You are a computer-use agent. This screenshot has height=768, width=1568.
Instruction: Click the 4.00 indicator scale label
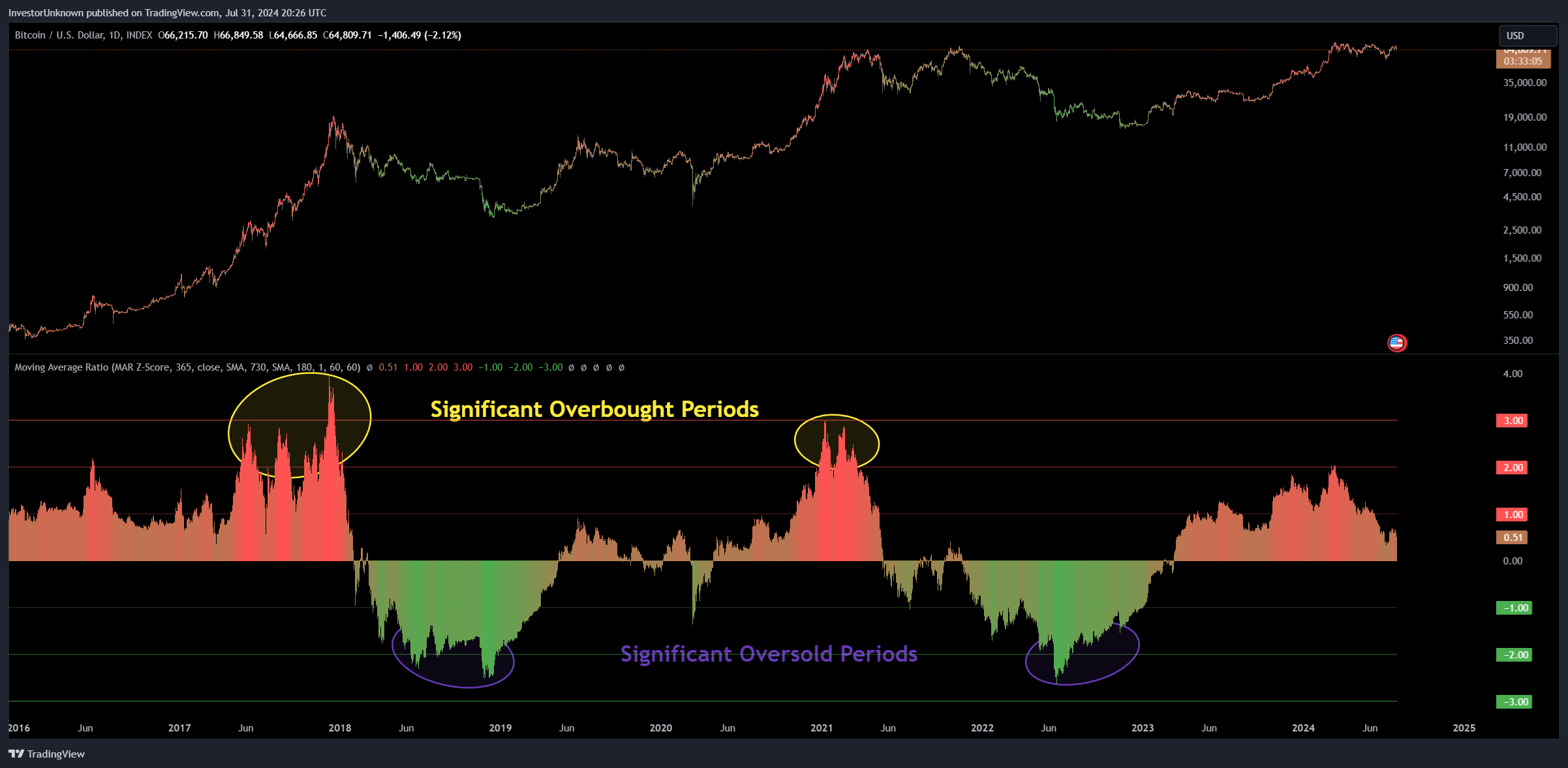pos(1513,374)
